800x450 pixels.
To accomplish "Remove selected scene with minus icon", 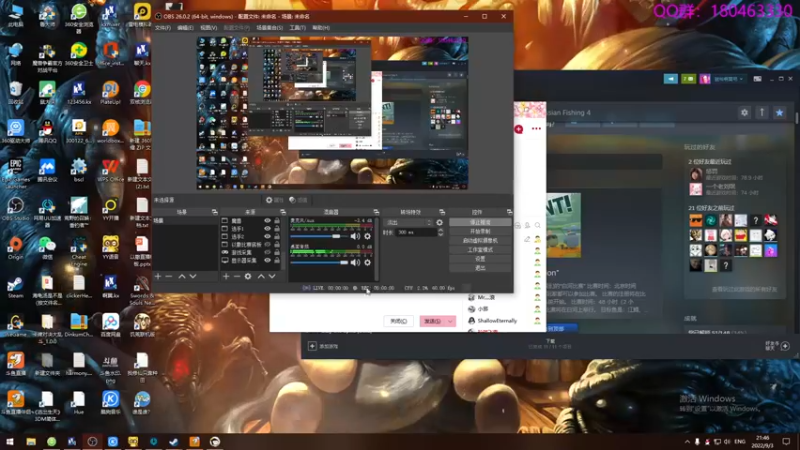I will 169,277.
